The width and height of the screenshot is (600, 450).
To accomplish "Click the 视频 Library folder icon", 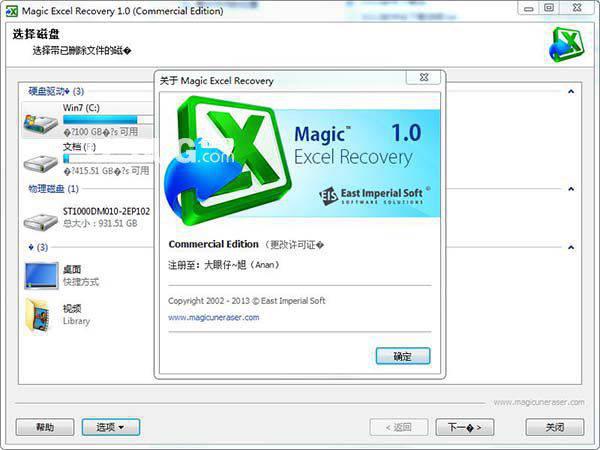I will tap(38, 315).
